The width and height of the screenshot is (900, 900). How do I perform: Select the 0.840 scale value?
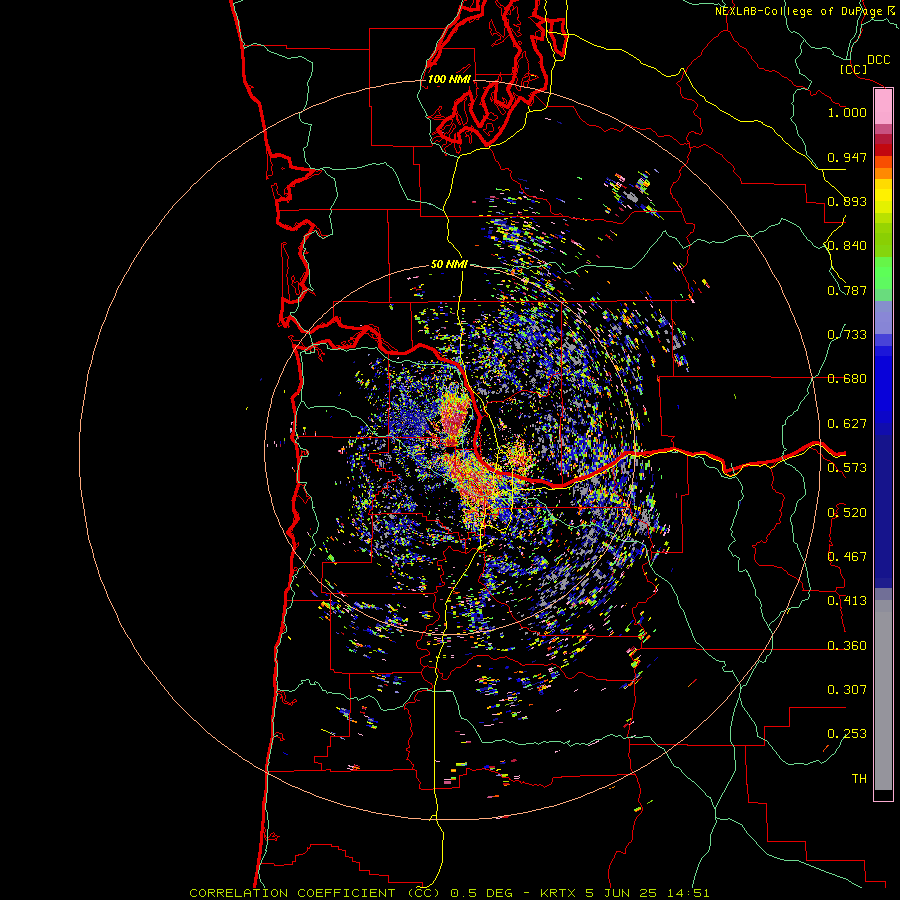(x=847, y=246)
